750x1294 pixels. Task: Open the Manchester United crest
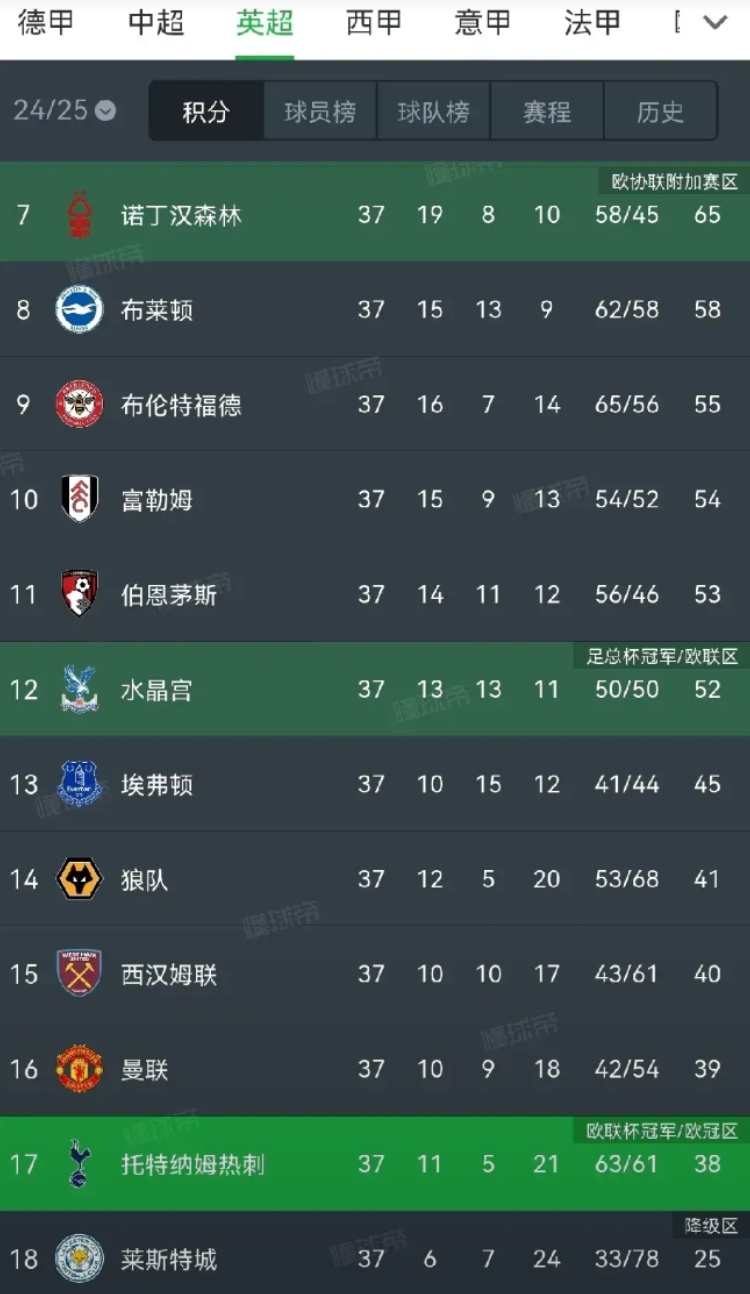click(79, 1069)
